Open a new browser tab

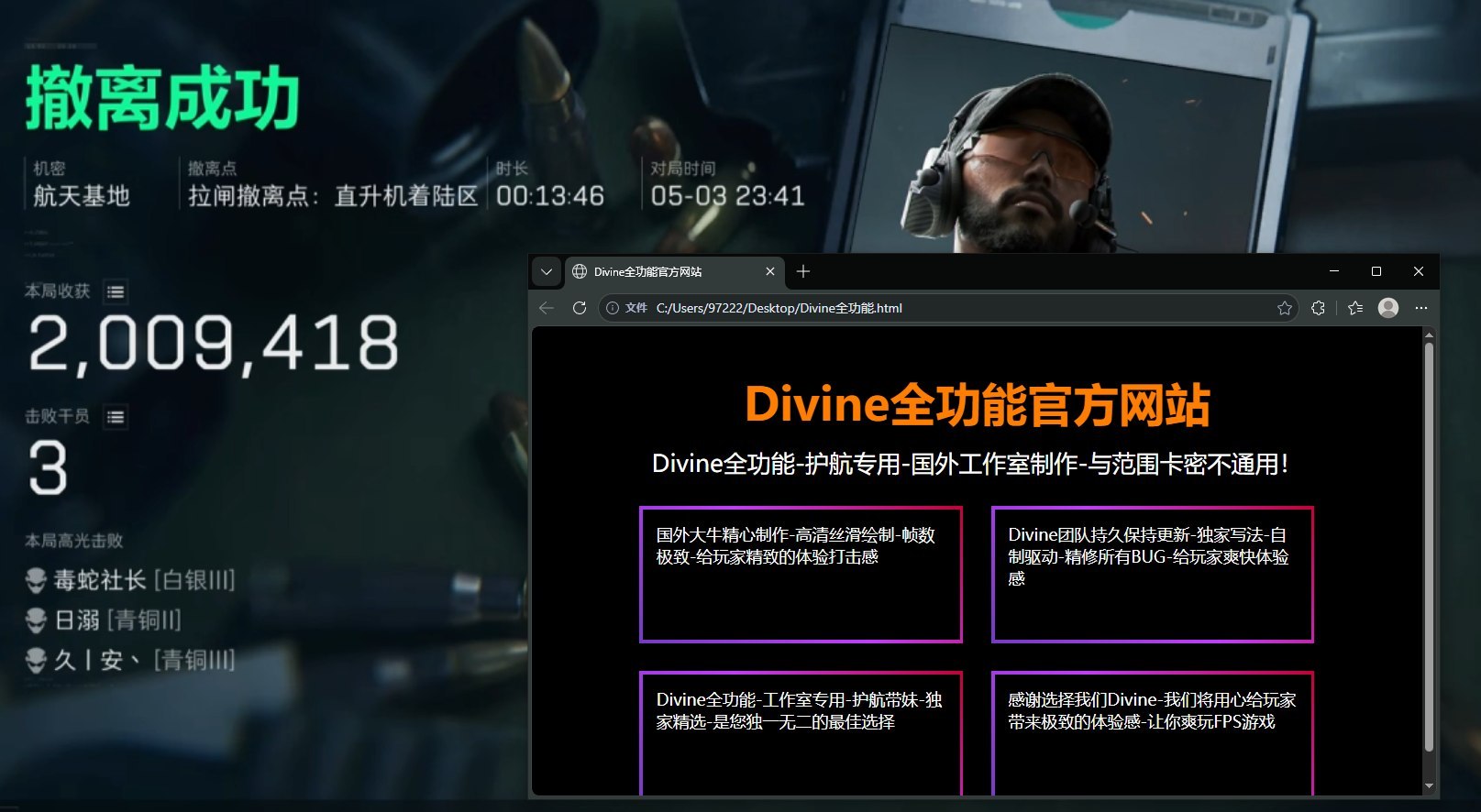click(x=803, y=271)
